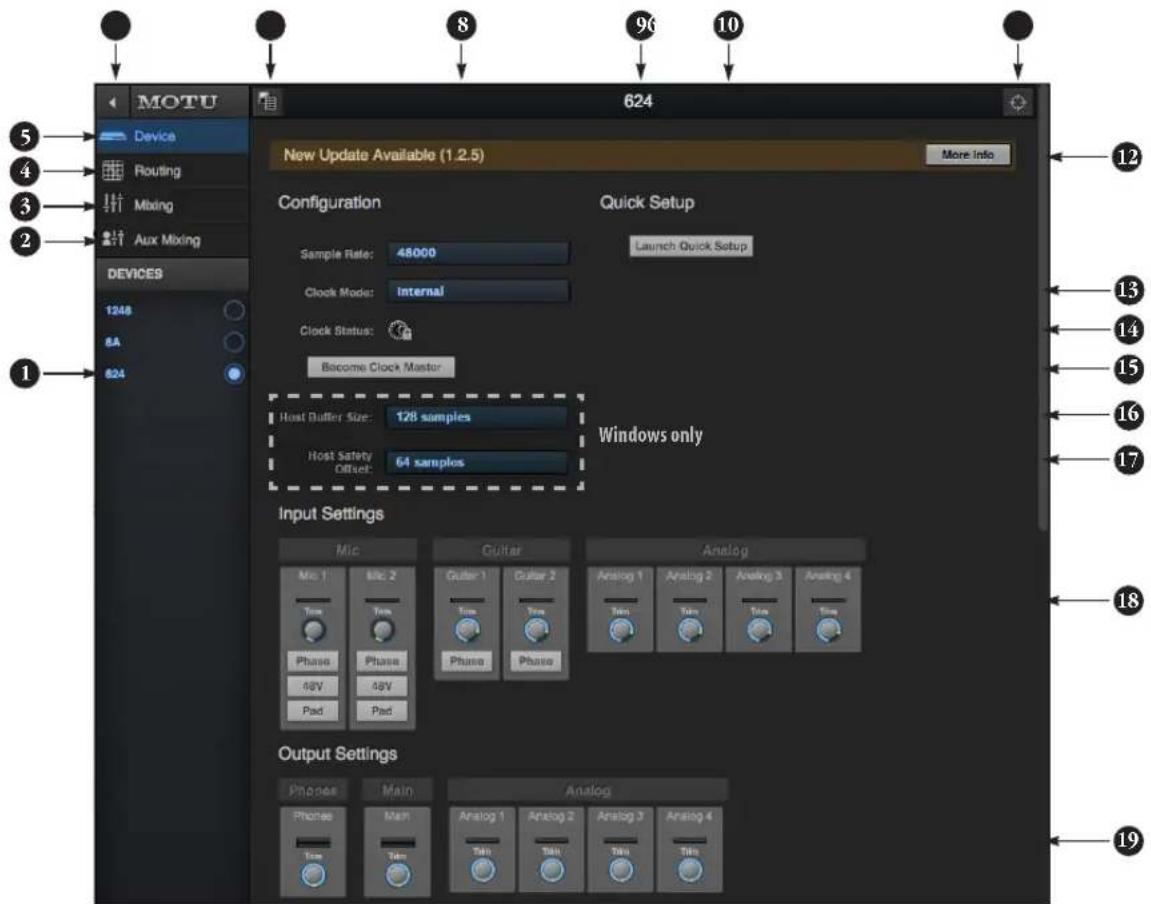Image resolution: width=1151 pixels, height=904 pixels.
Task: Click Launch Quick Setup
Action: click(691, 246)
